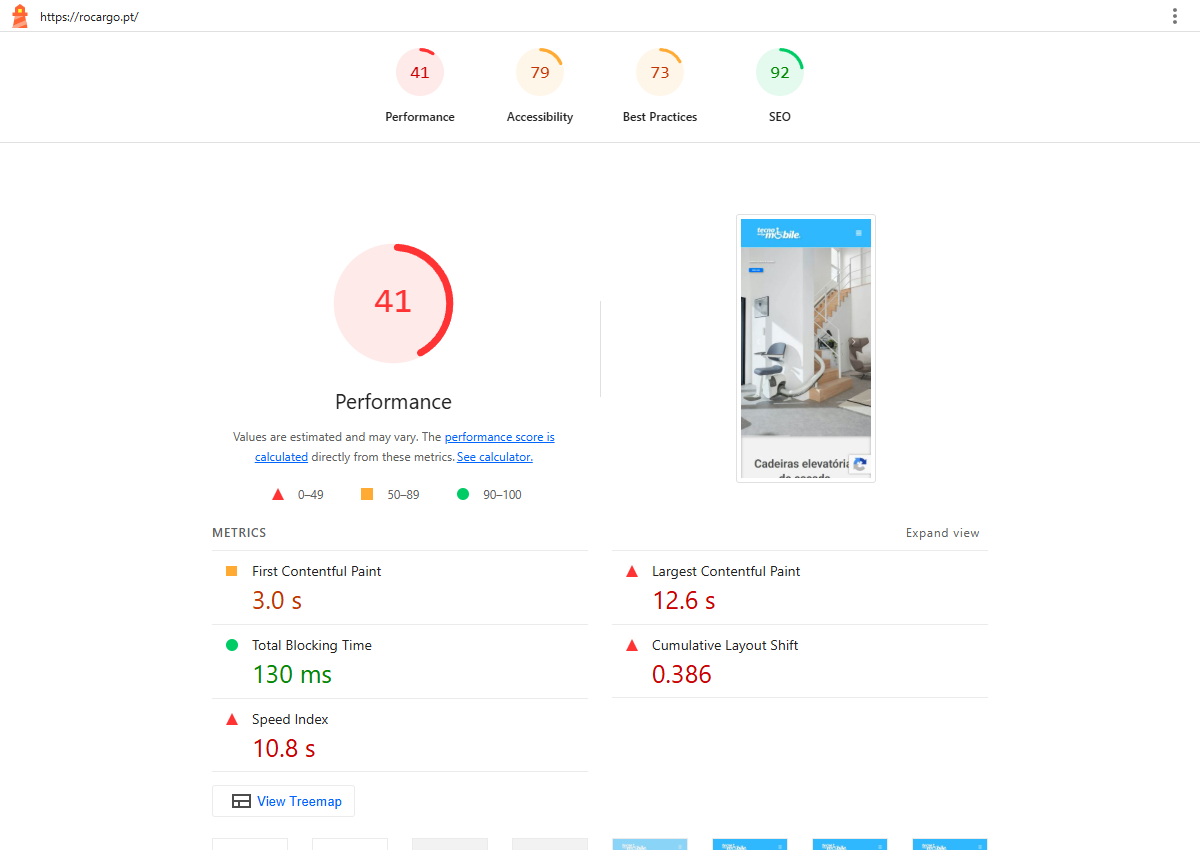Jump to the Best Practices category gauge
1200x850 pixels.
tap(660, 87)
